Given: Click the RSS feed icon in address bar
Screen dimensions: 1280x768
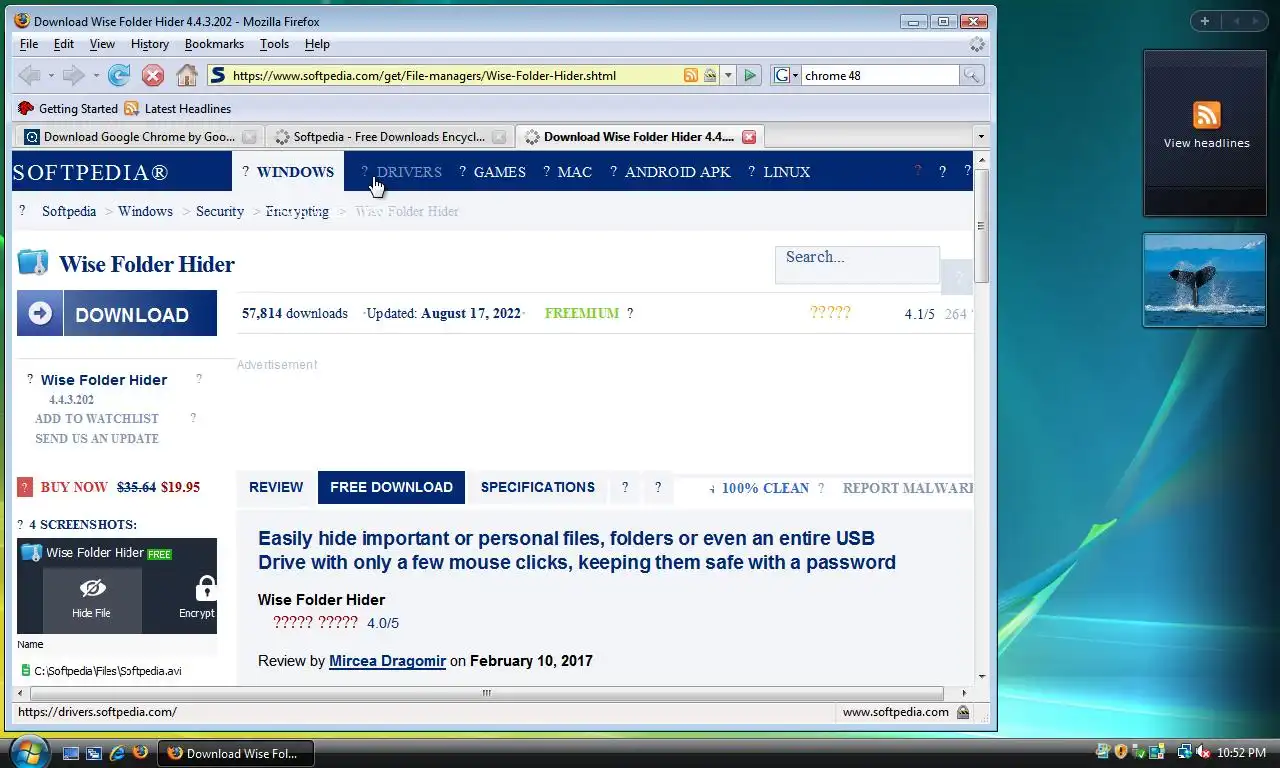Looking at the screenshot, I should tap(691, 75).
